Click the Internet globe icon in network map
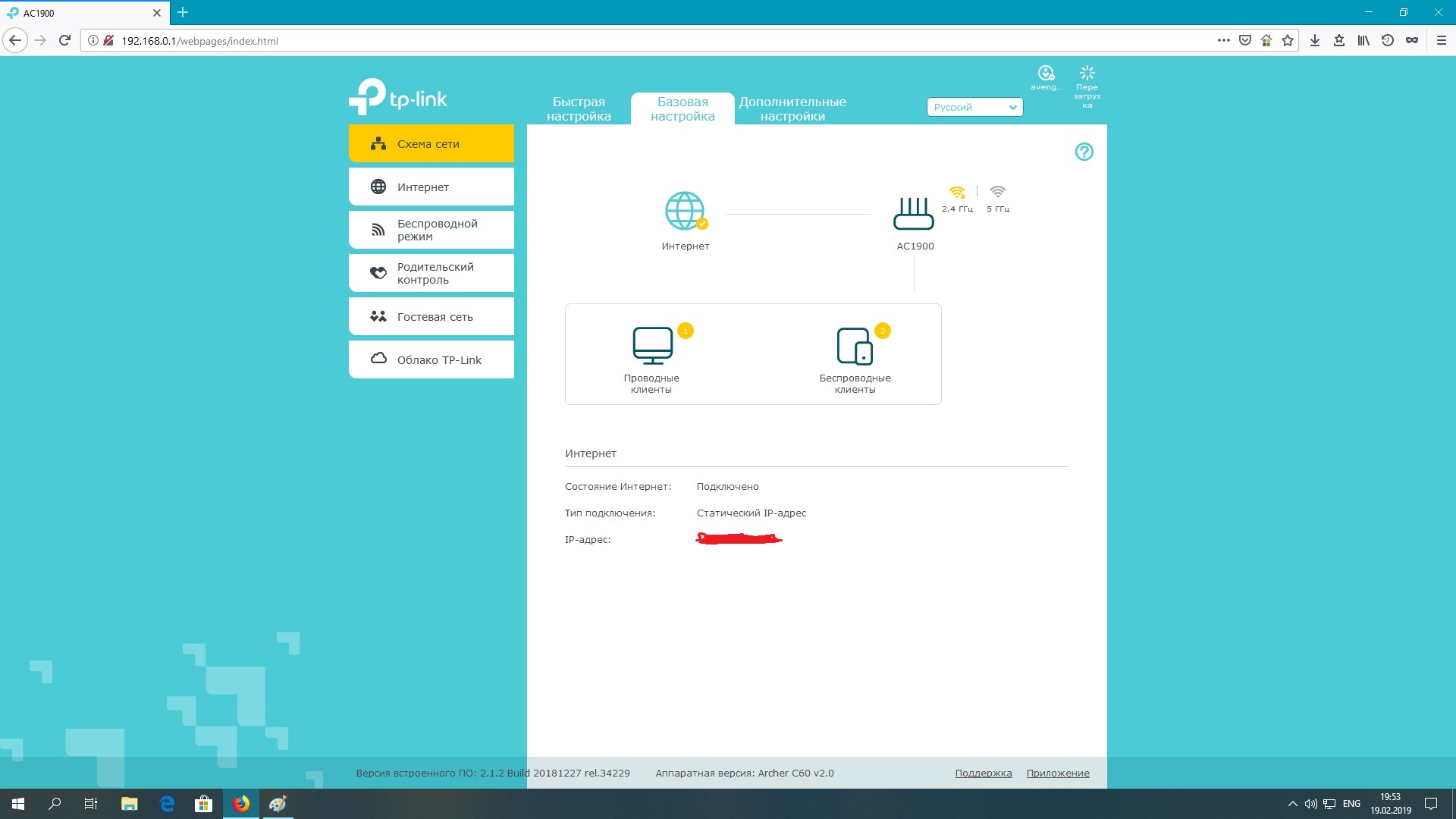This screenshot has width=1456, height=819. (684, 211)
